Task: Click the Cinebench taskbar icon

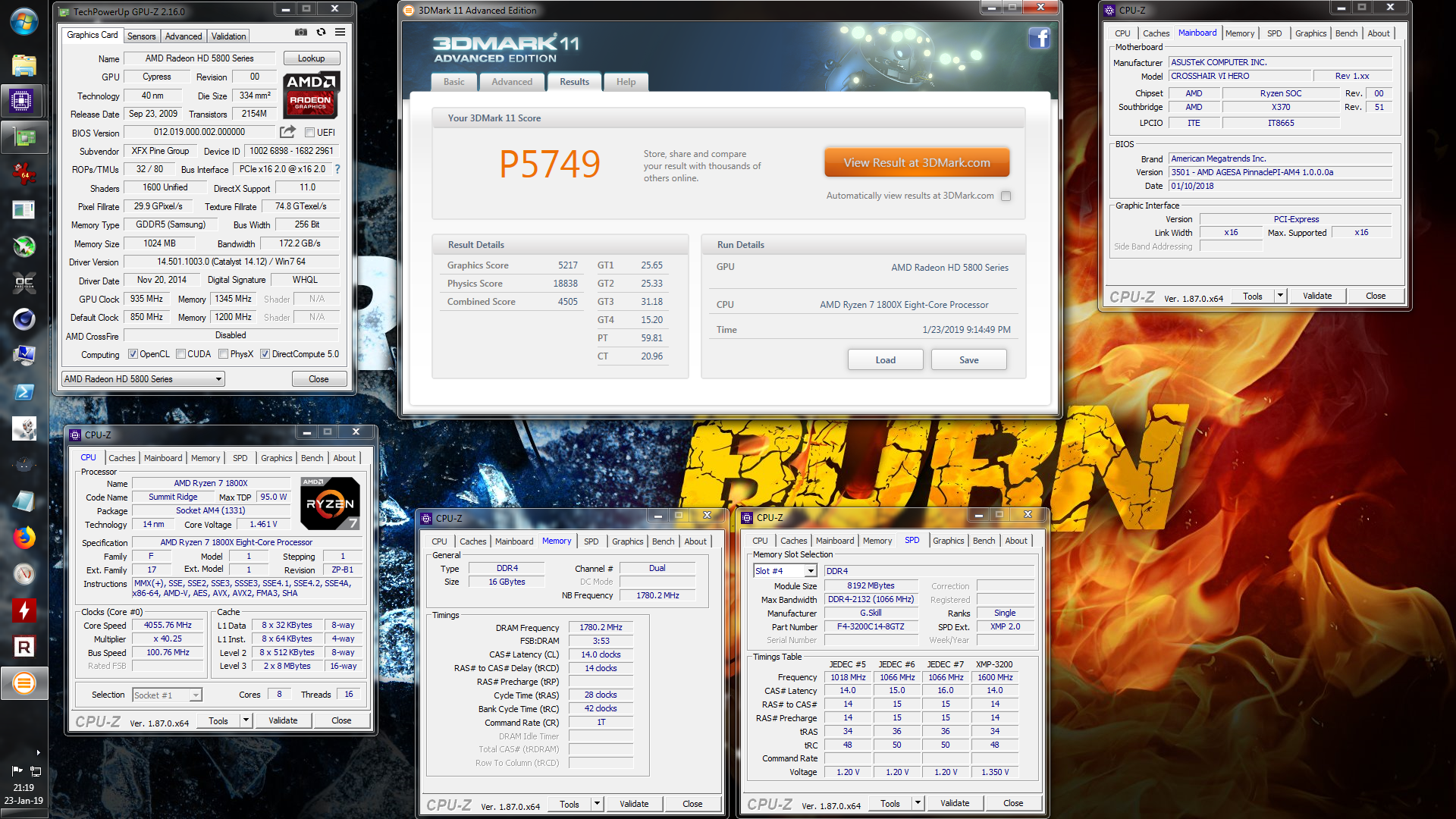Action: [x=24, y=319]
